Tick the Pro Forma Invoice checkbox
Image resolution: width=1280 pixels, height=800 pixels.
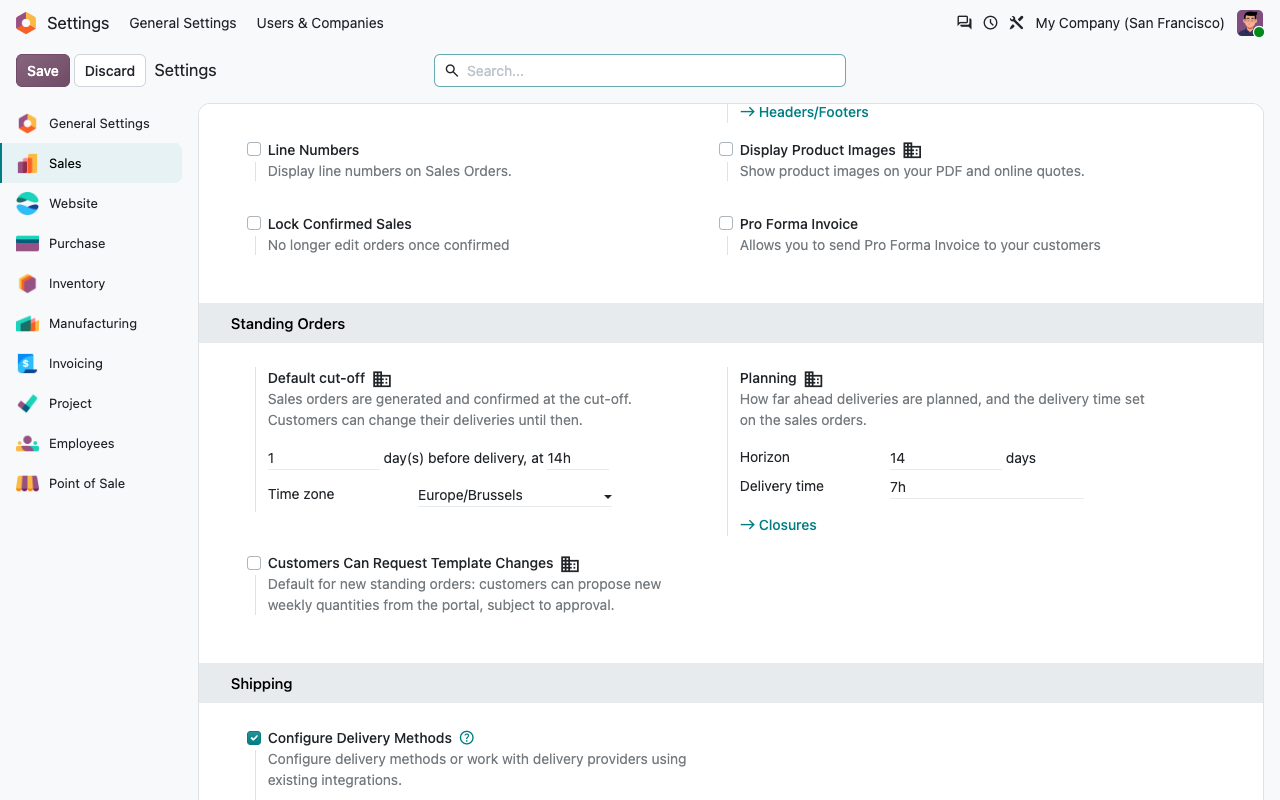[726, 223]
